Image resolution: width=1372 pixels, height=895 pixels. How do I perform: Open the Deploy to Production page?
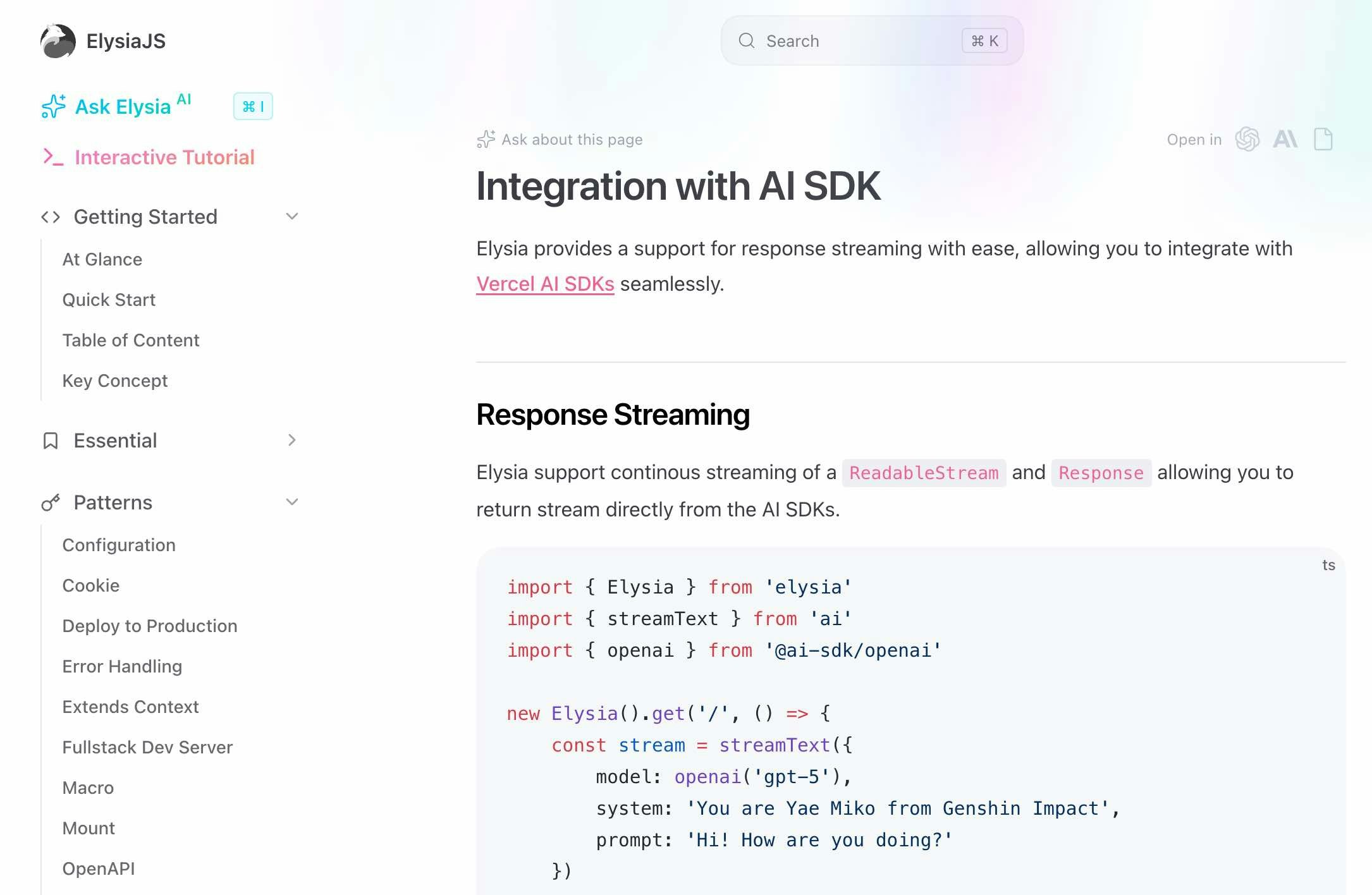[x=150, y=626]
